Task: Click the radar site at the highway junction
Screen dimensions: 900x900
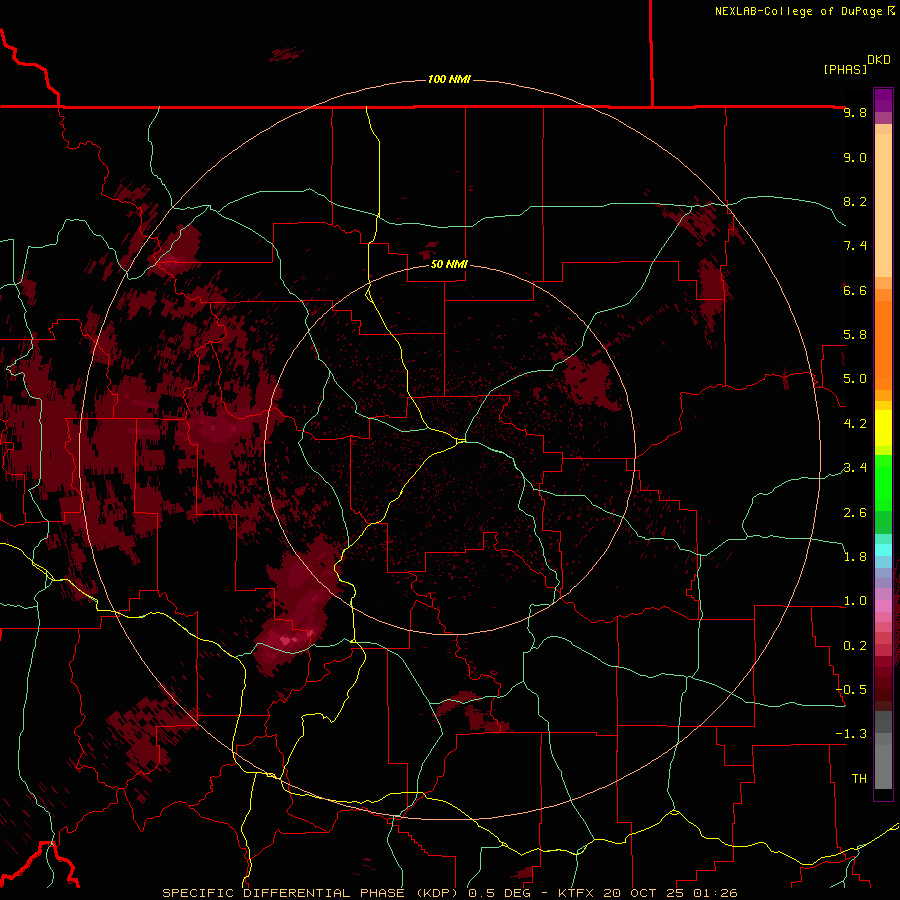Action: pos(461,441)
